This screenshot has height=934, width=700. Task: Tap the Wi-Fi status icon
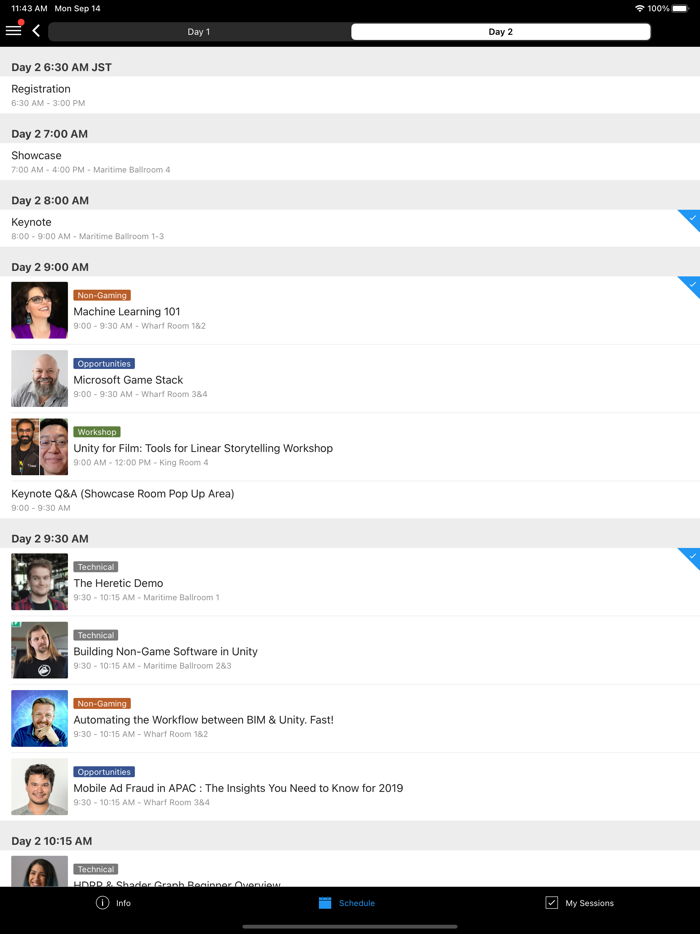click(x=639, y=8)
